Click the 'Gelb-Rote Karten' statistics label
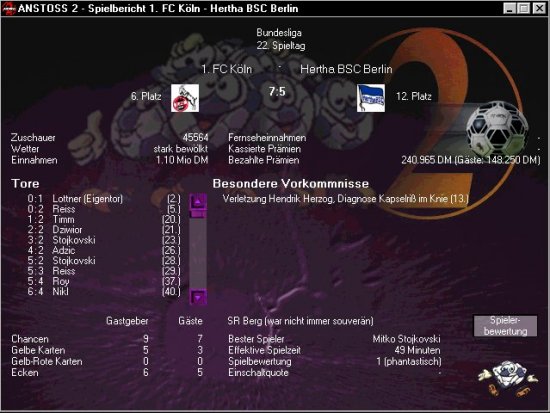Screen dimensions: 550x413 [47, 361]
